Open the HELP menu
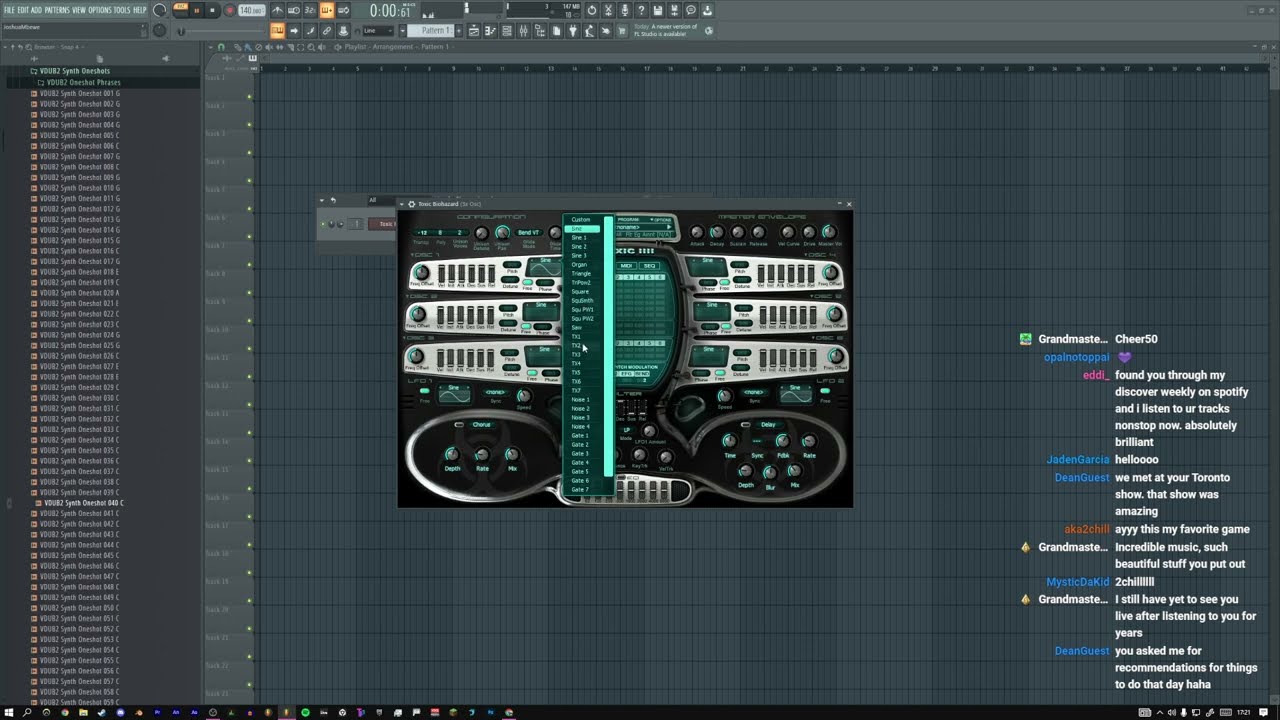The image size is (1280, 720). [140, 10]
